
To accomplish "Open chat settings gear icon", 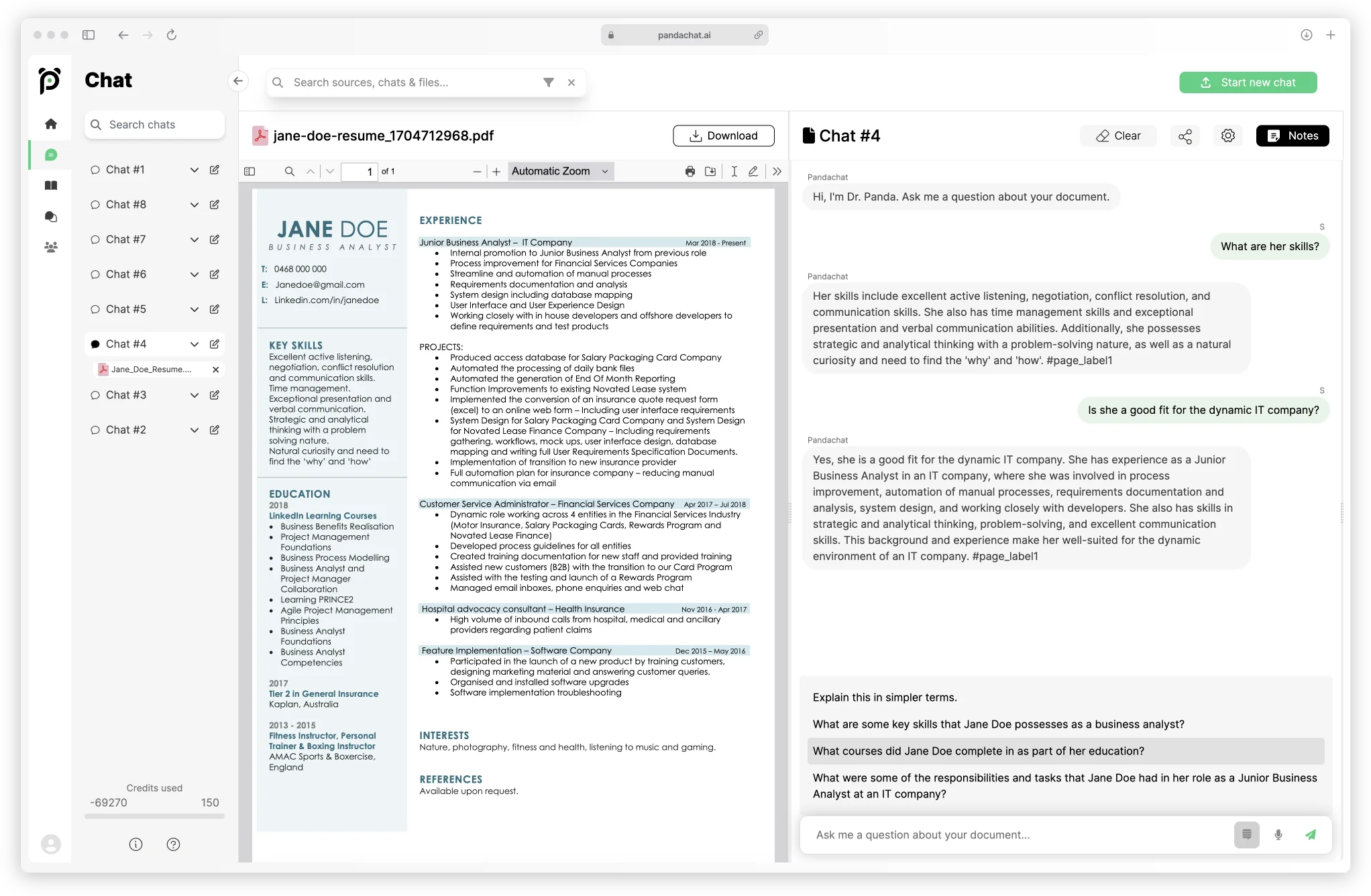I will [x=1228, y=135].
